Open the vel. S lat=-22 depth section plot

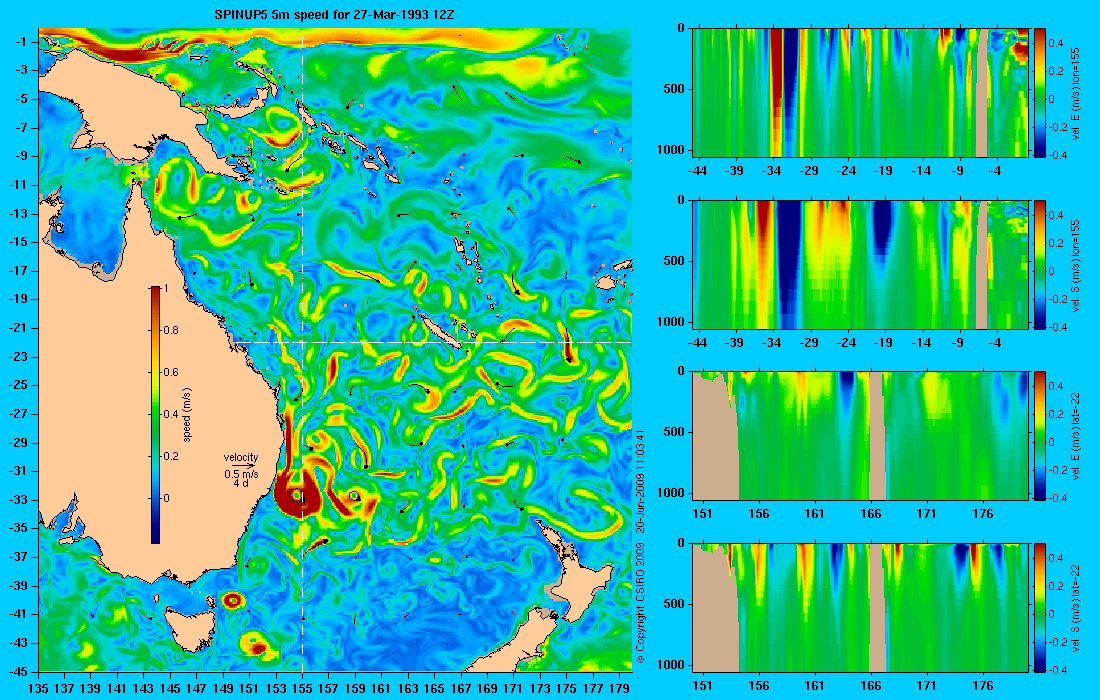pos(861,607)
